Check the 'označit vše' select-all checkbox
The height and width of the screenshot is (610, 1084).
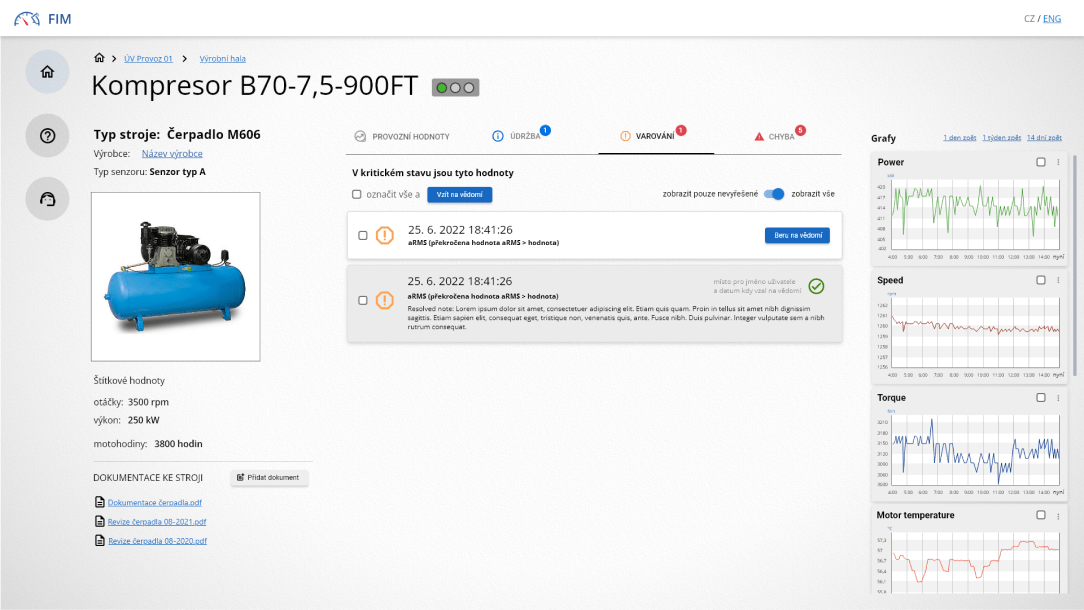(356, 194)
